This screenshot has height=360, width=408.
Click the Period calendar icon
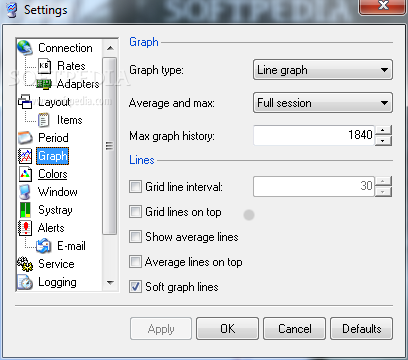(25, 138)
